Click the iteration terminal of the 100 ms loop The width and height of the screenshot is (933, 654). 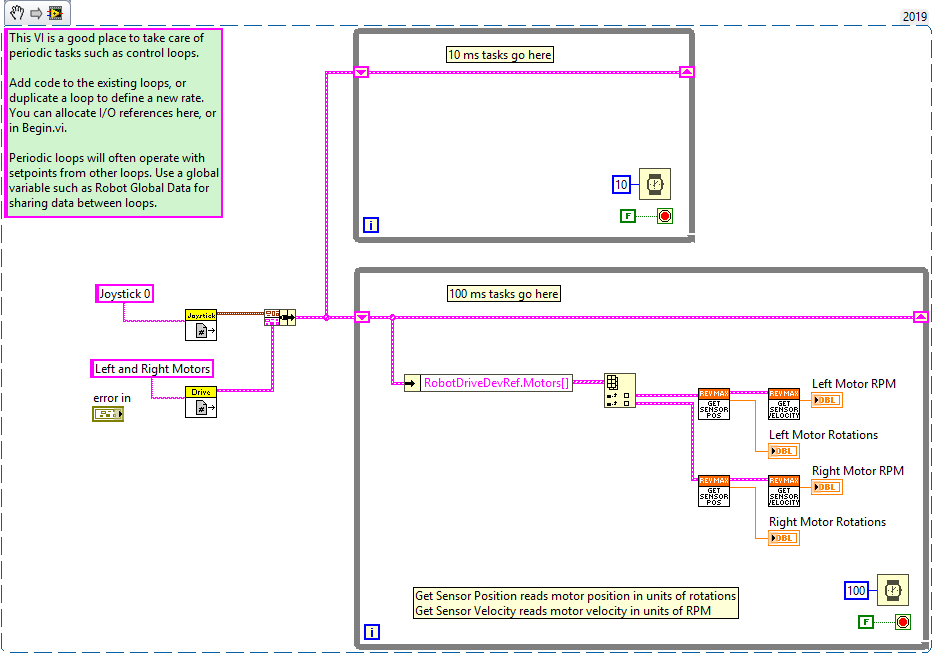[370, 631]
